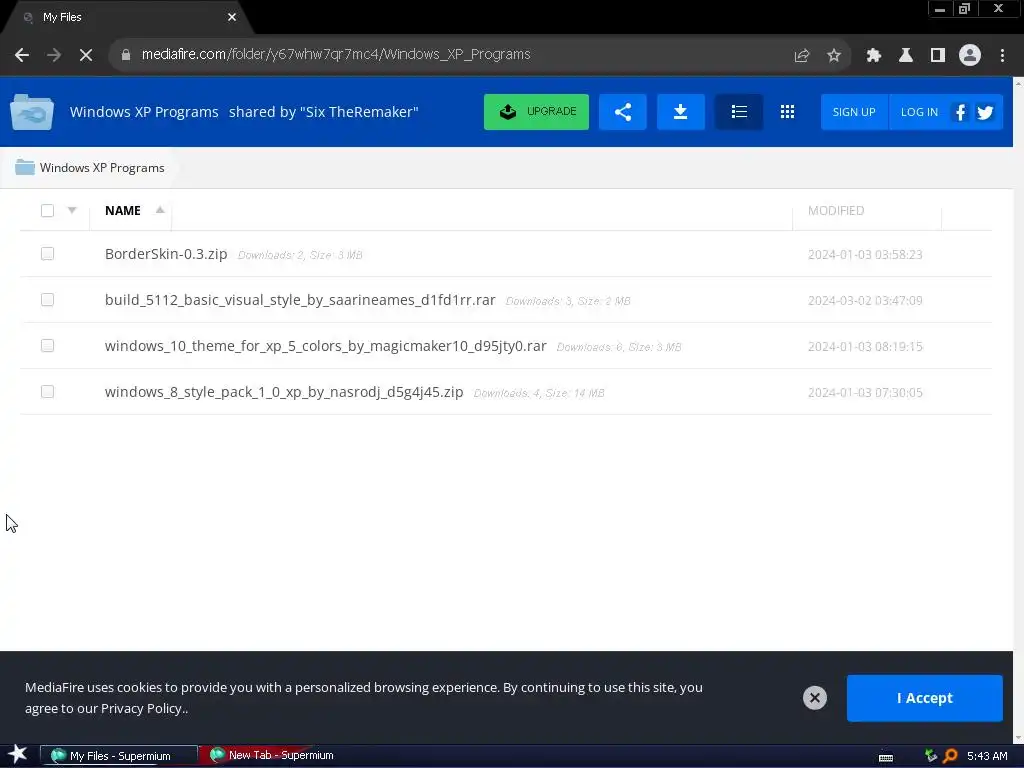
Task: Click the SIGN UP button
Action: [x=854, y=112]
